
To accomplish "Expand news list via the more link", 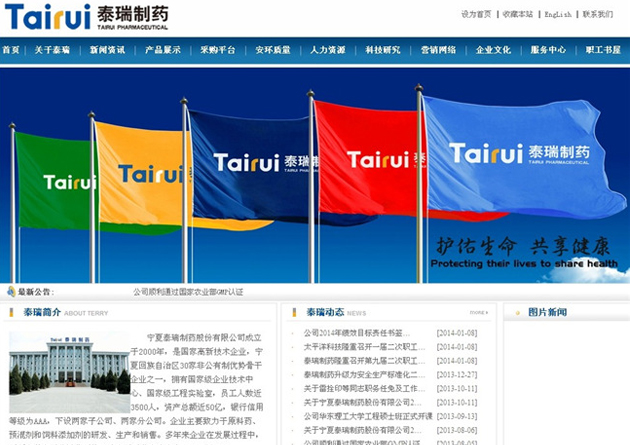I will click(x=478, y=312).
